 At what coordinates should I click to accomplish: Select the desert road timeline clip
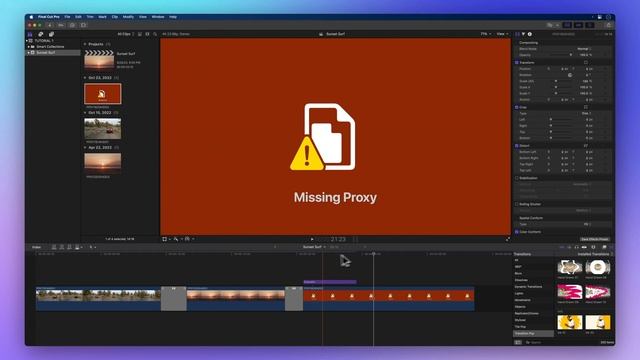click(x=98, y=299)
